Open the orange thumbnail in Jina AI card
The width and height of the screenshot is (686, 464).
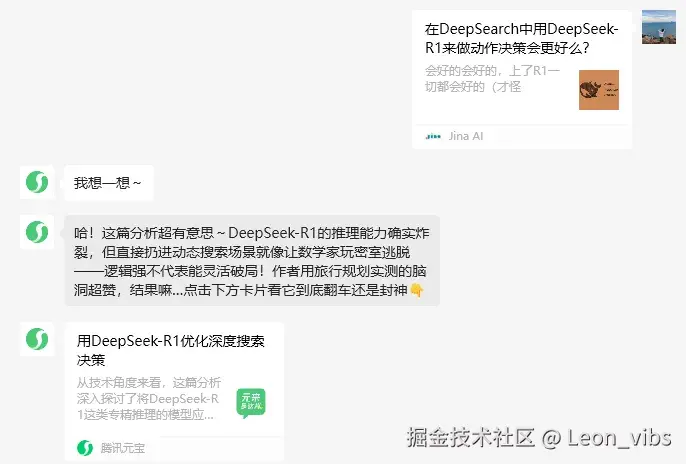pyautogui.click(x=598, y=90)
